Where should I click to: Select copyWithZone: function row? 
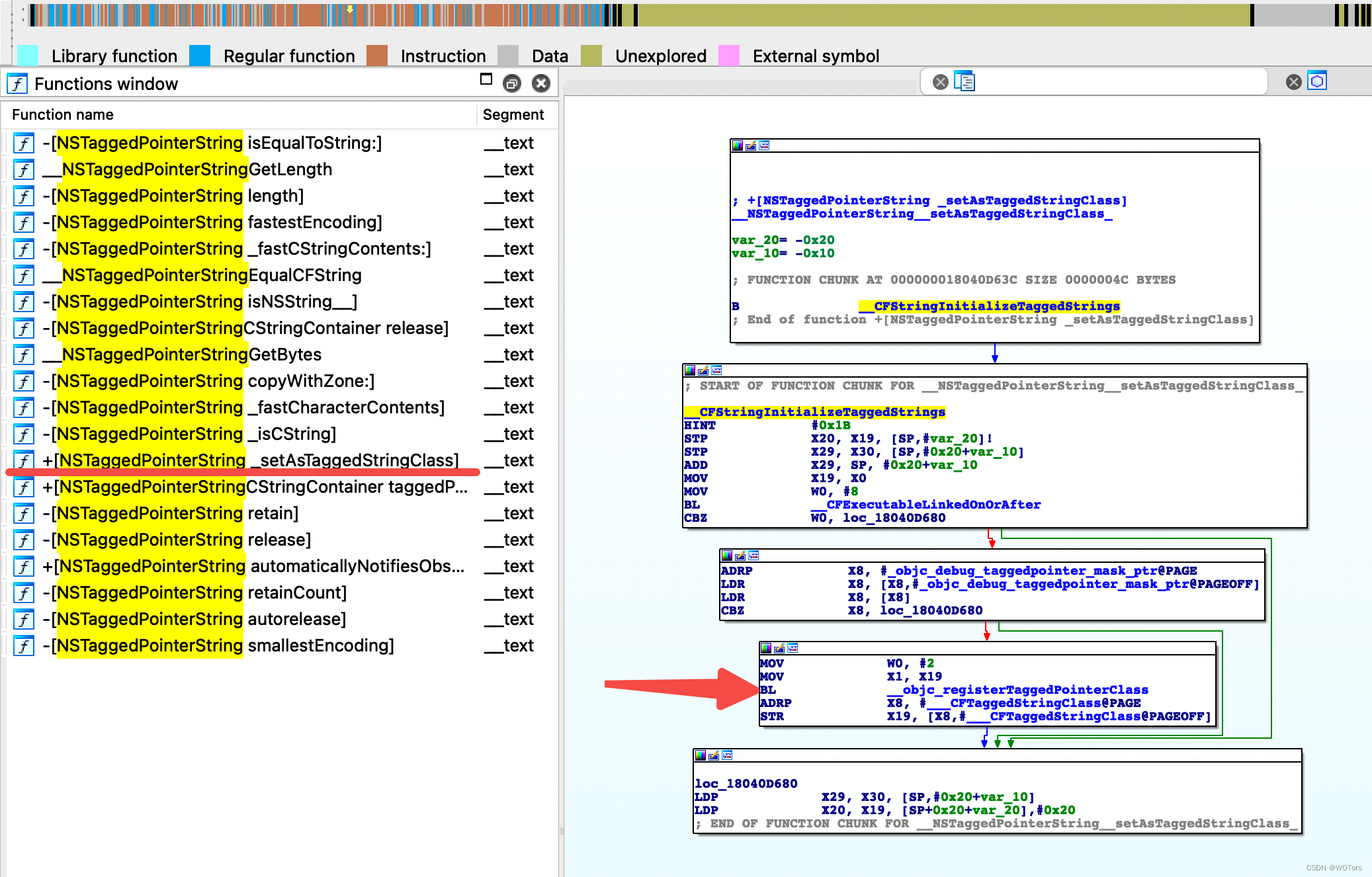[280, 381]
